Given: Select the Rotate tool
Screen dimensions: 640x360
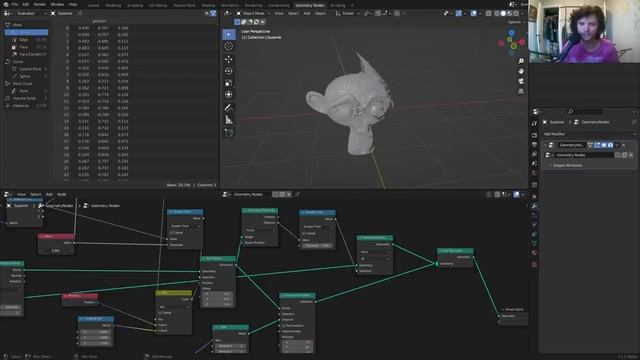Looking at the screenshot, I should click(229, 71).
